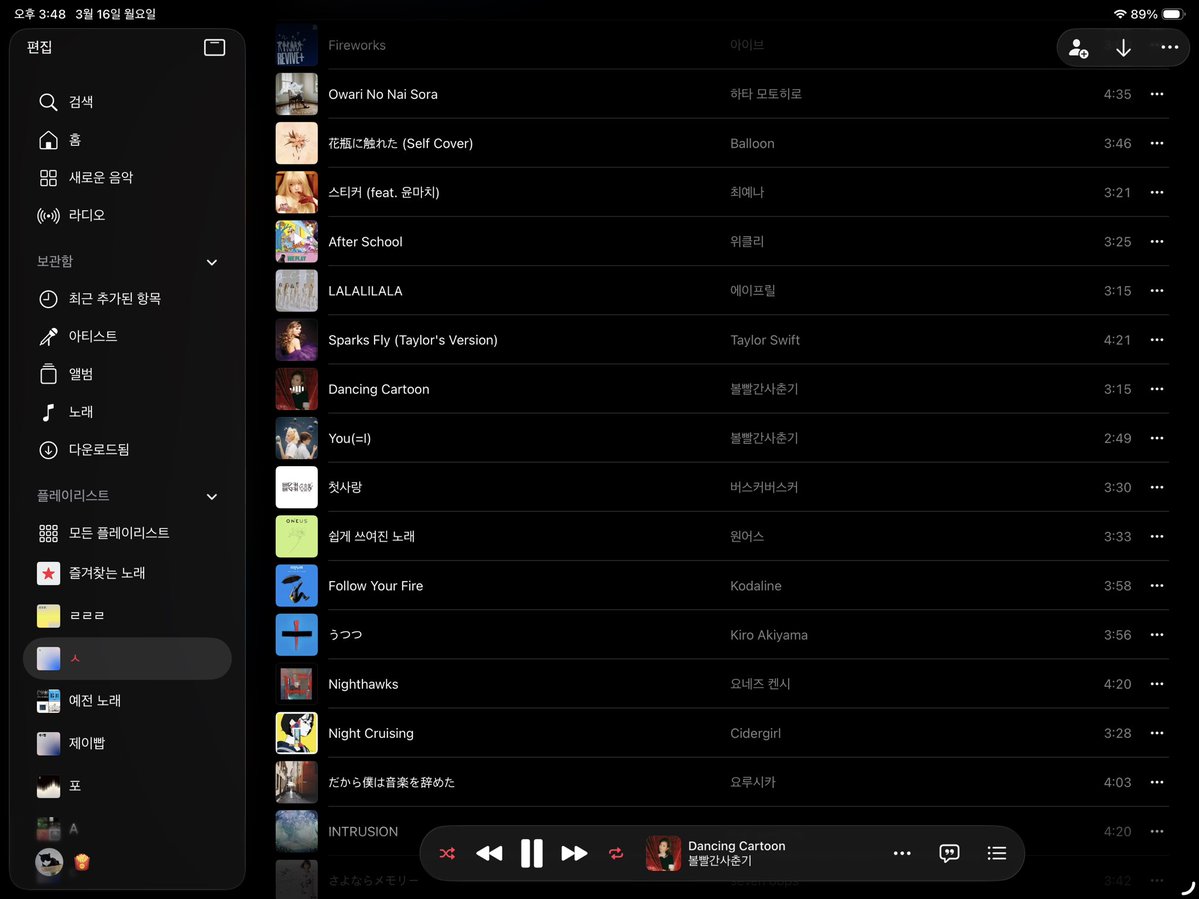1199x899 pixels.
Task: Open 아티스트 artists library
Action: pyautogui.click(x=127, y=336)
